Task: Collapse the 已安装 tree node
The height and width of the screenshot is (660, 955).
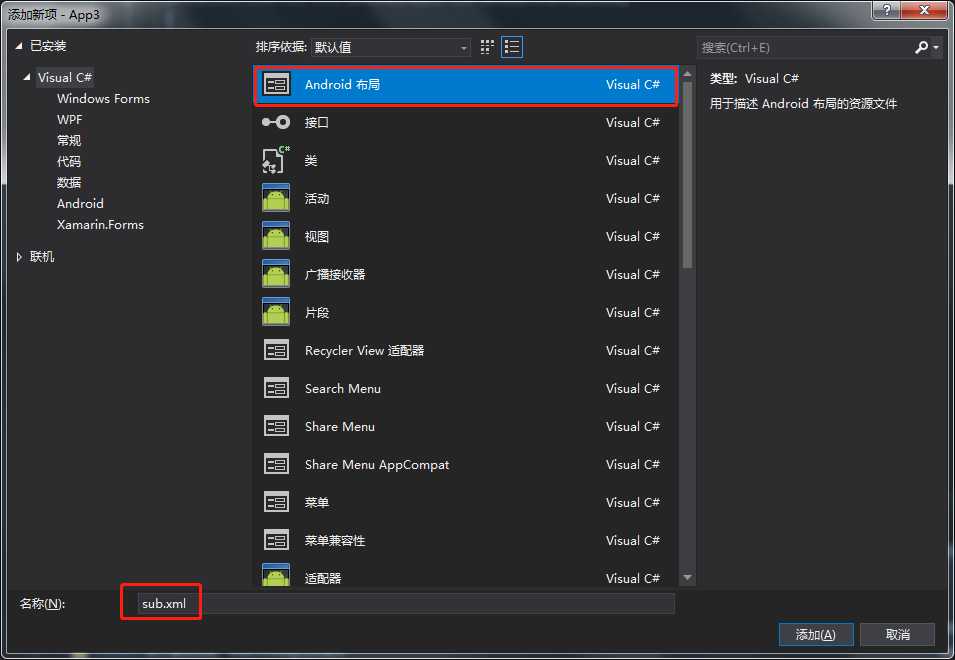Action: pyautogui.click(x=19, y=46)
